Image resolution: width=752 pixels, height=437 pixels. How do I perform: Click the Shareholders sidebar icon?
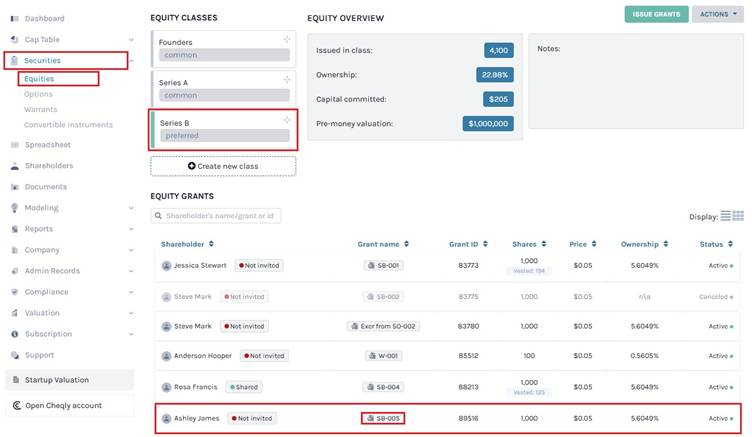[x=15, y=166]
